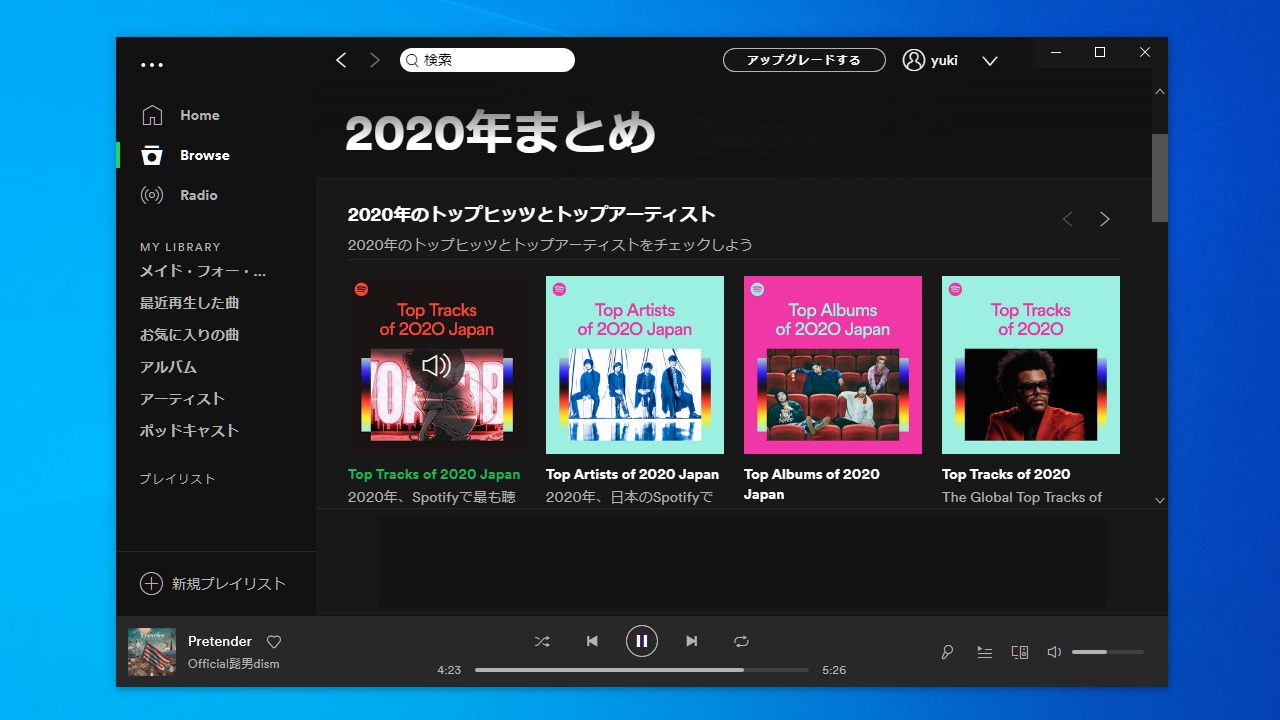The image size is (1280, 720).
Task: Click the Browse box icon
Action: 152,155
